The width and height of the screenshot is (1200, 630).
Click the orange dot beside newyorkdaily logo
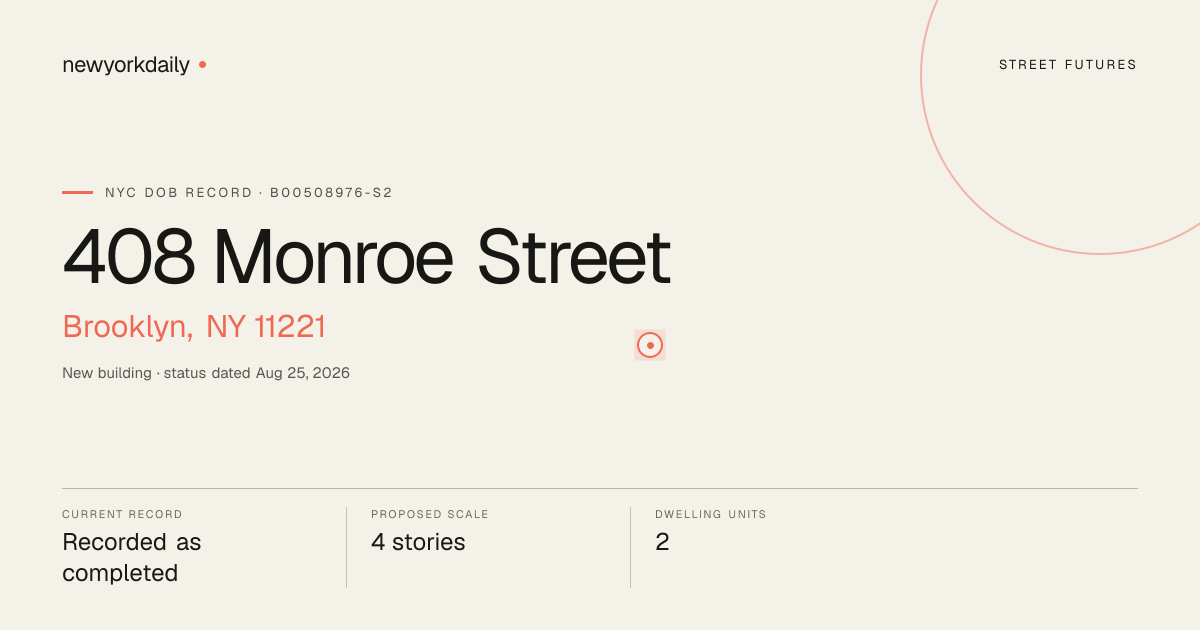pos(202,65)
